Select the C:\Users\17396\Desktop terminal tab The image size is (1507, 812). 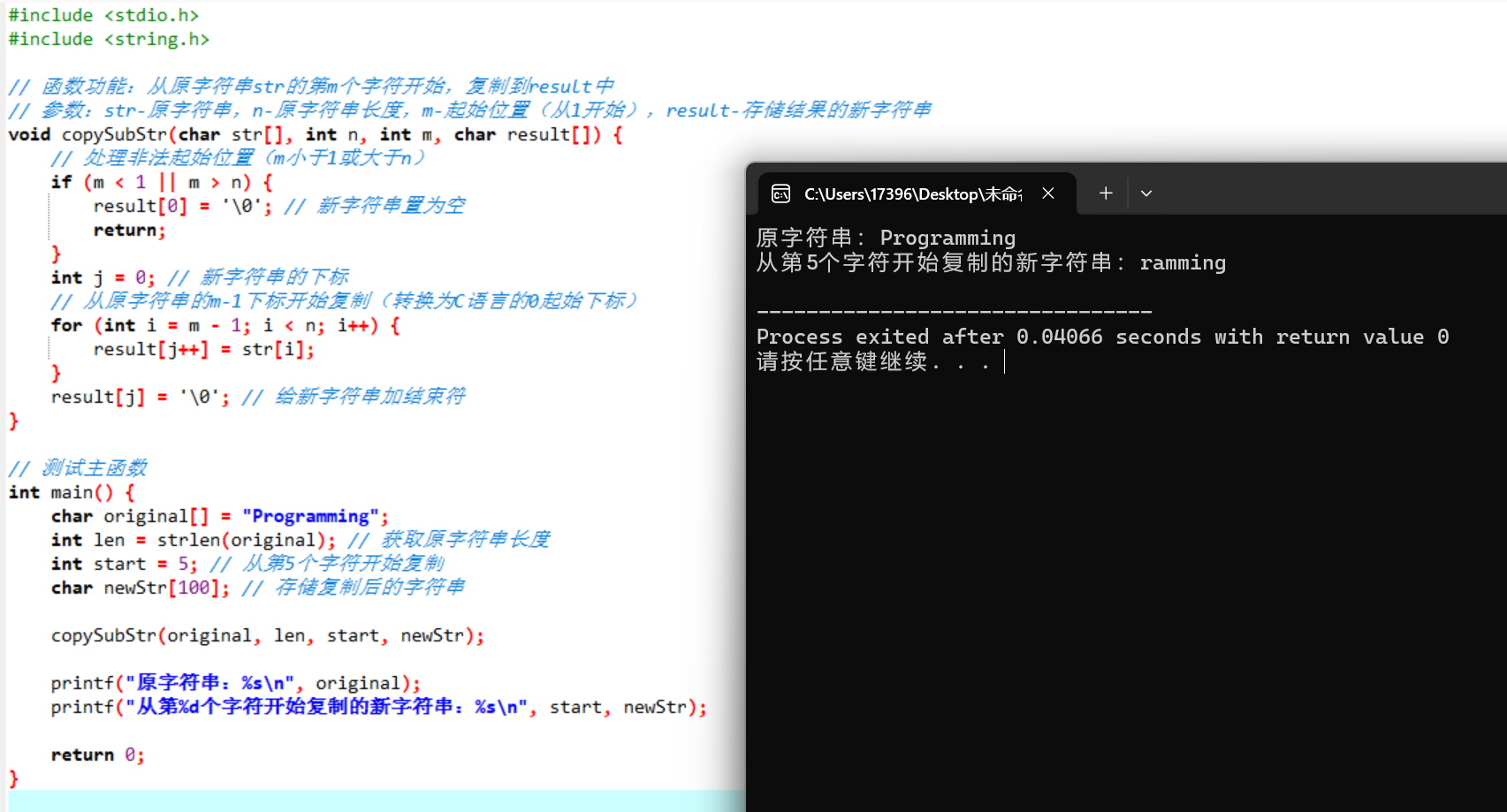point(917,194)
